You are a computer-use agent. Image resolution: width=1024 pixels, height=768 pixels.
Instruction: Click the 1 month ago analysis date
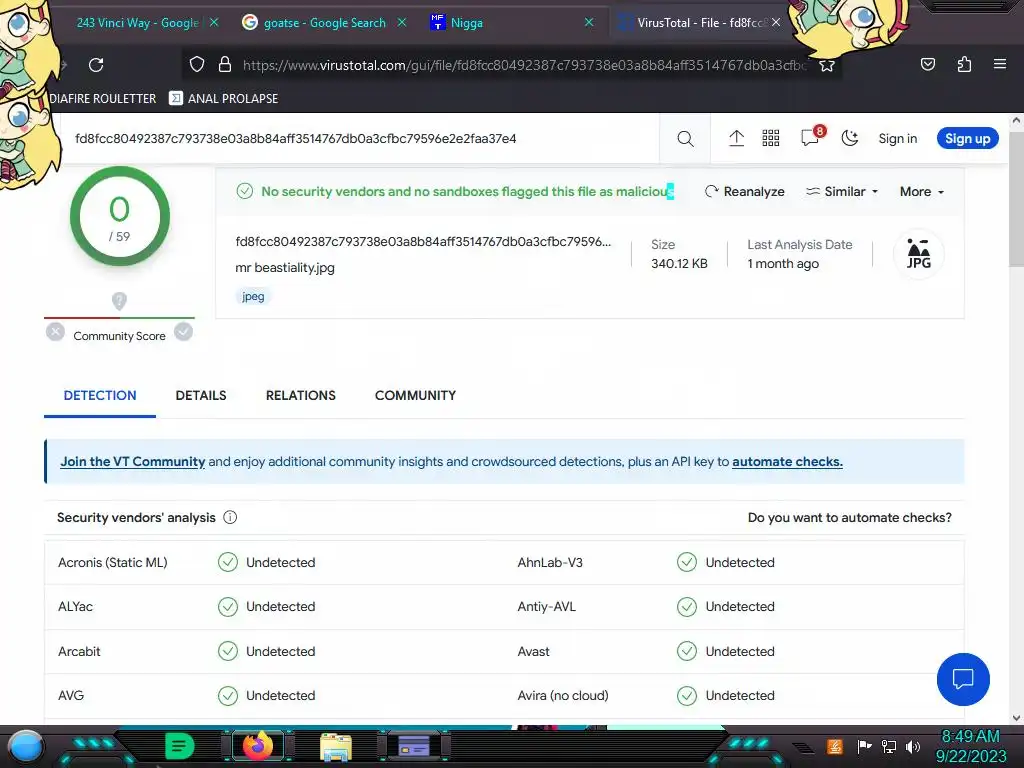click(783, 264)
